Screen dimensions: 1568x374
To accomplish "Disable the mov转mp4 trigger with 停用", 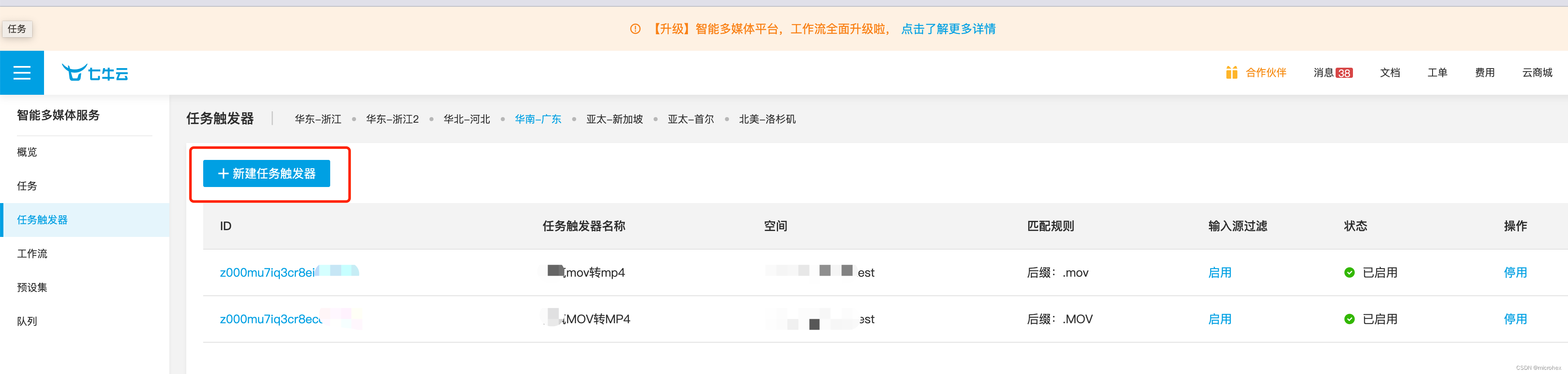I will click(x=1515, y=272).
